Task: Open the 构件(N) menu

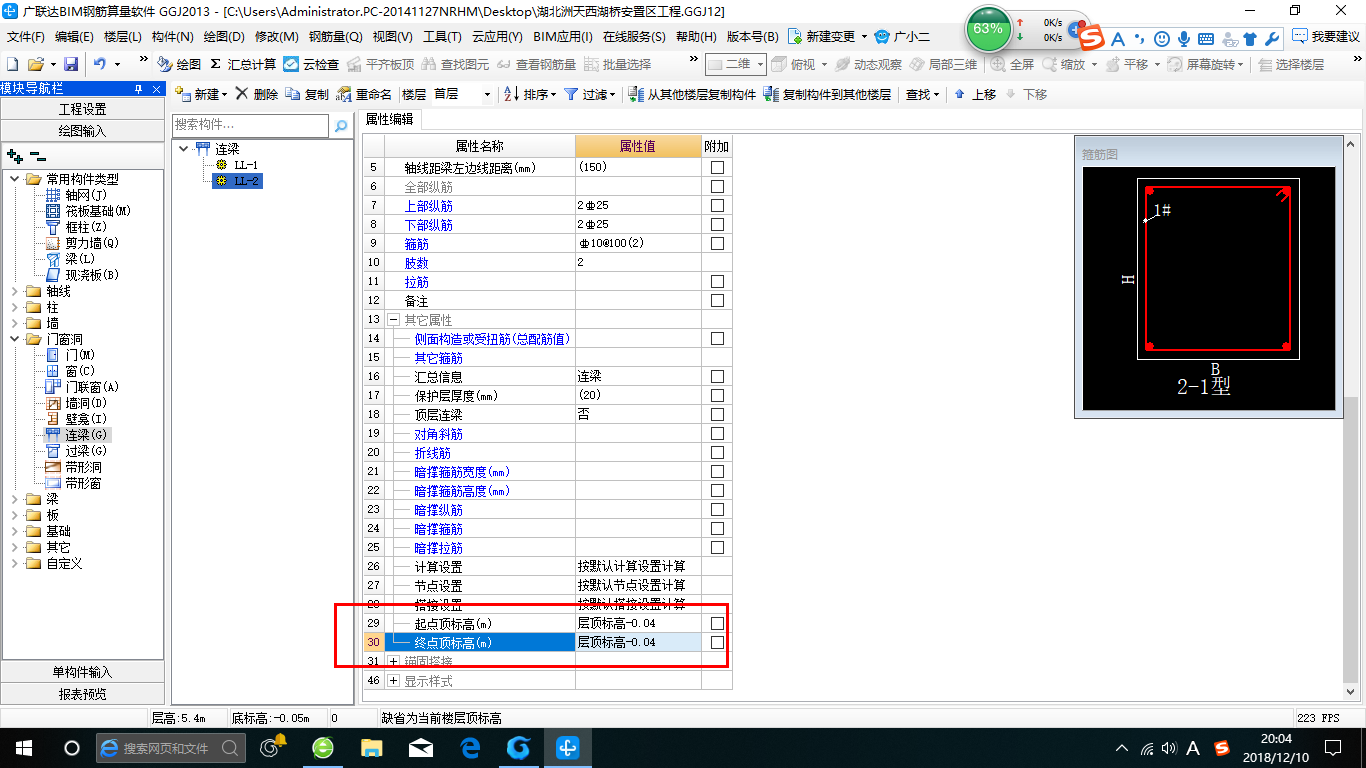Action: pyautogui.click(x=172, y=36)
